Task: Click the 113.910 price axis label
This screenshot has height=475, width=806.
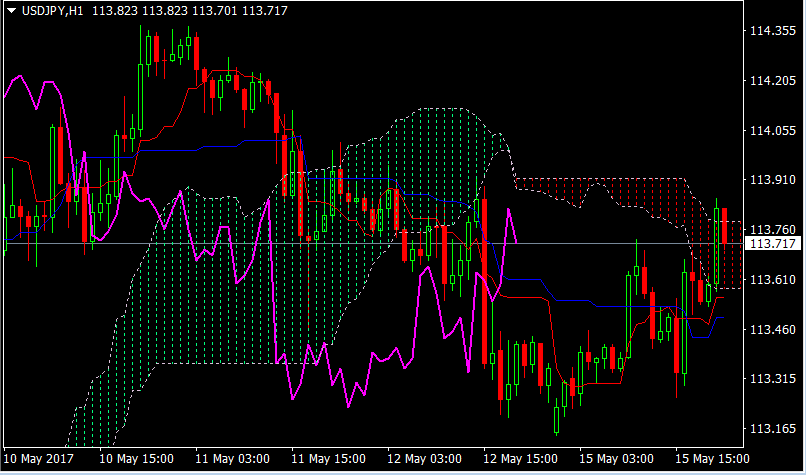Action: pyautogui.click(x=771, y=180)
